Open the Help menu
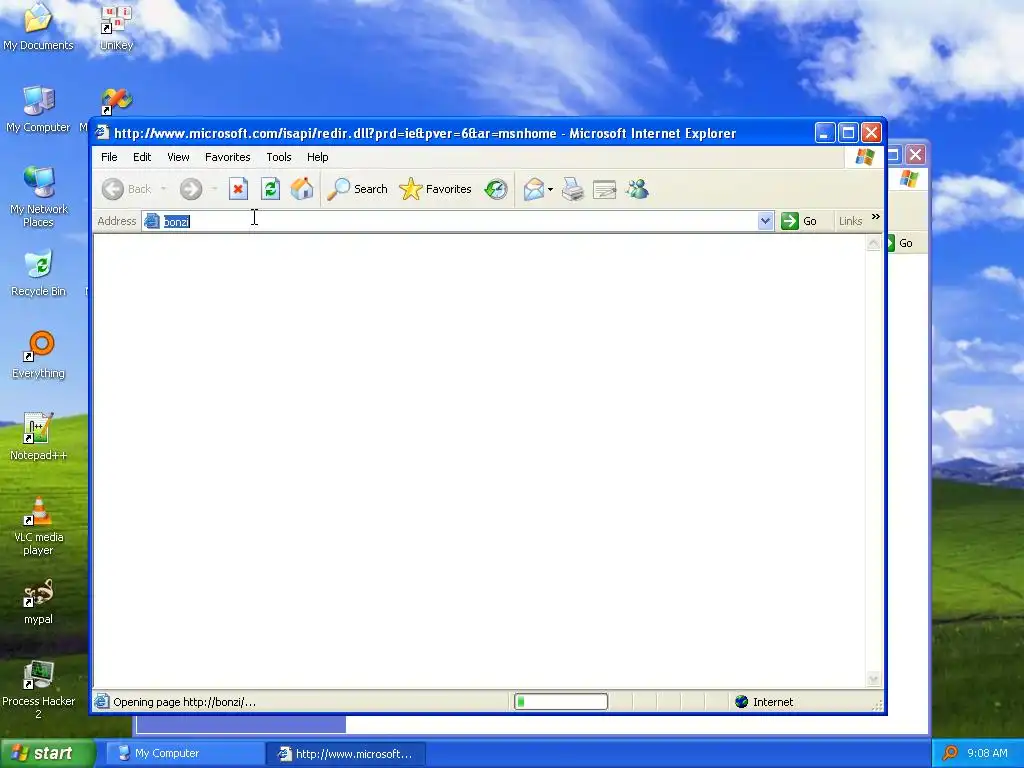This screenshot has height=768, width=1024. [x=317, y=157]
